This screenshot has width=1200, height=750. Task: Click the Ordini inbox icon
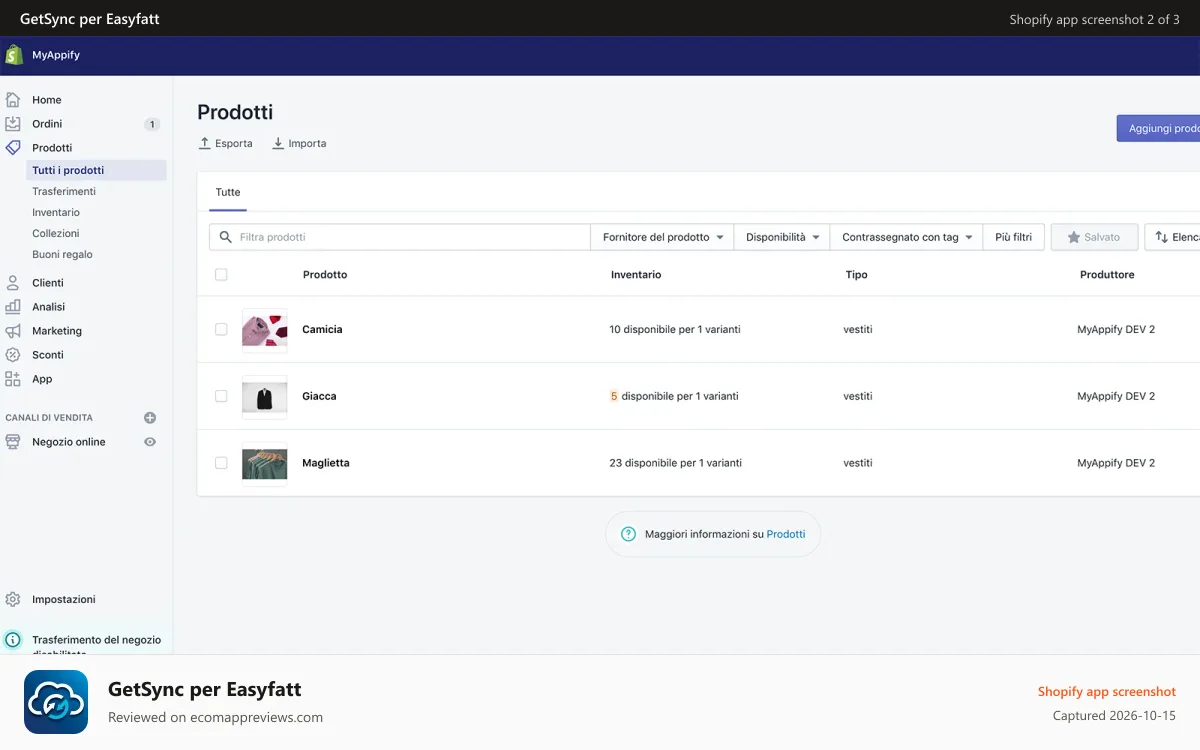pos(13,124)
